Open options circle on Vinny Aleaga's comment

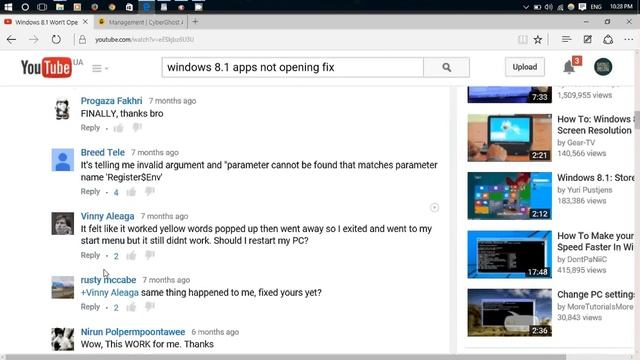point(434,208)
